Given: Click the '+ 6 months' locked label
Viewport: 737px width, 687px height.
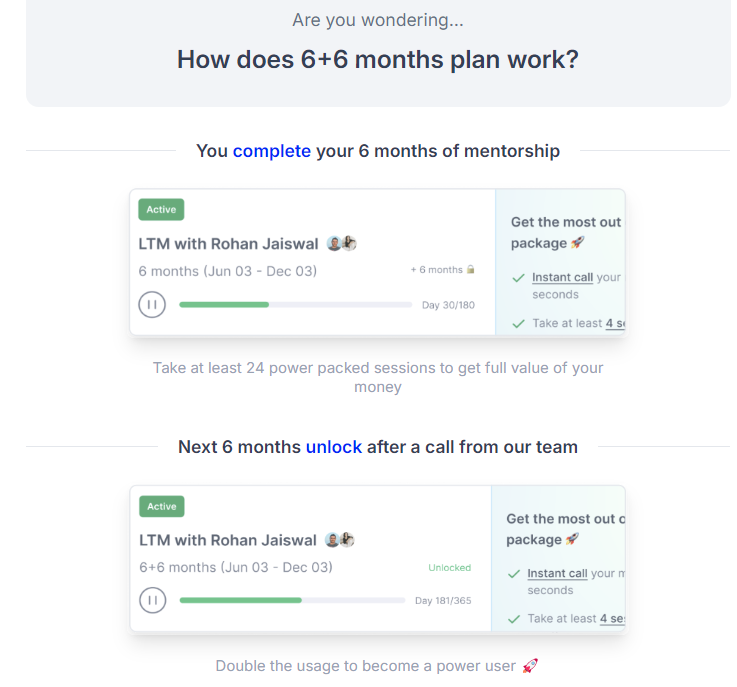Looking at the screenshot, I should 436,270.
